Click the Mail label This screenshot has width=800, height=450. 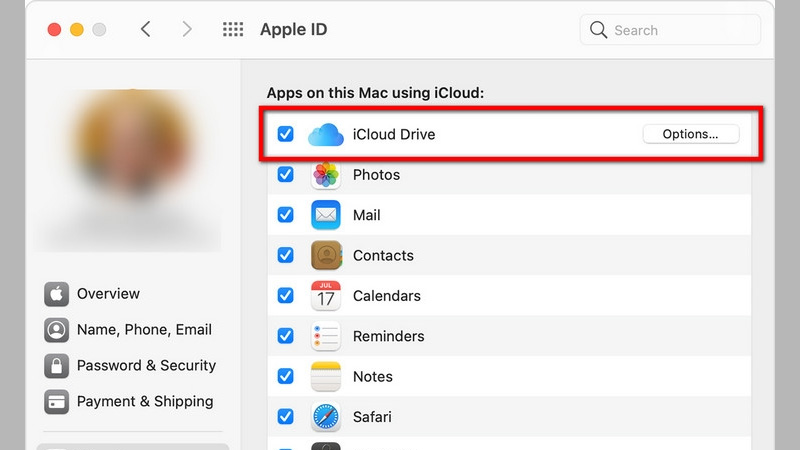click(x=366, y=215)
